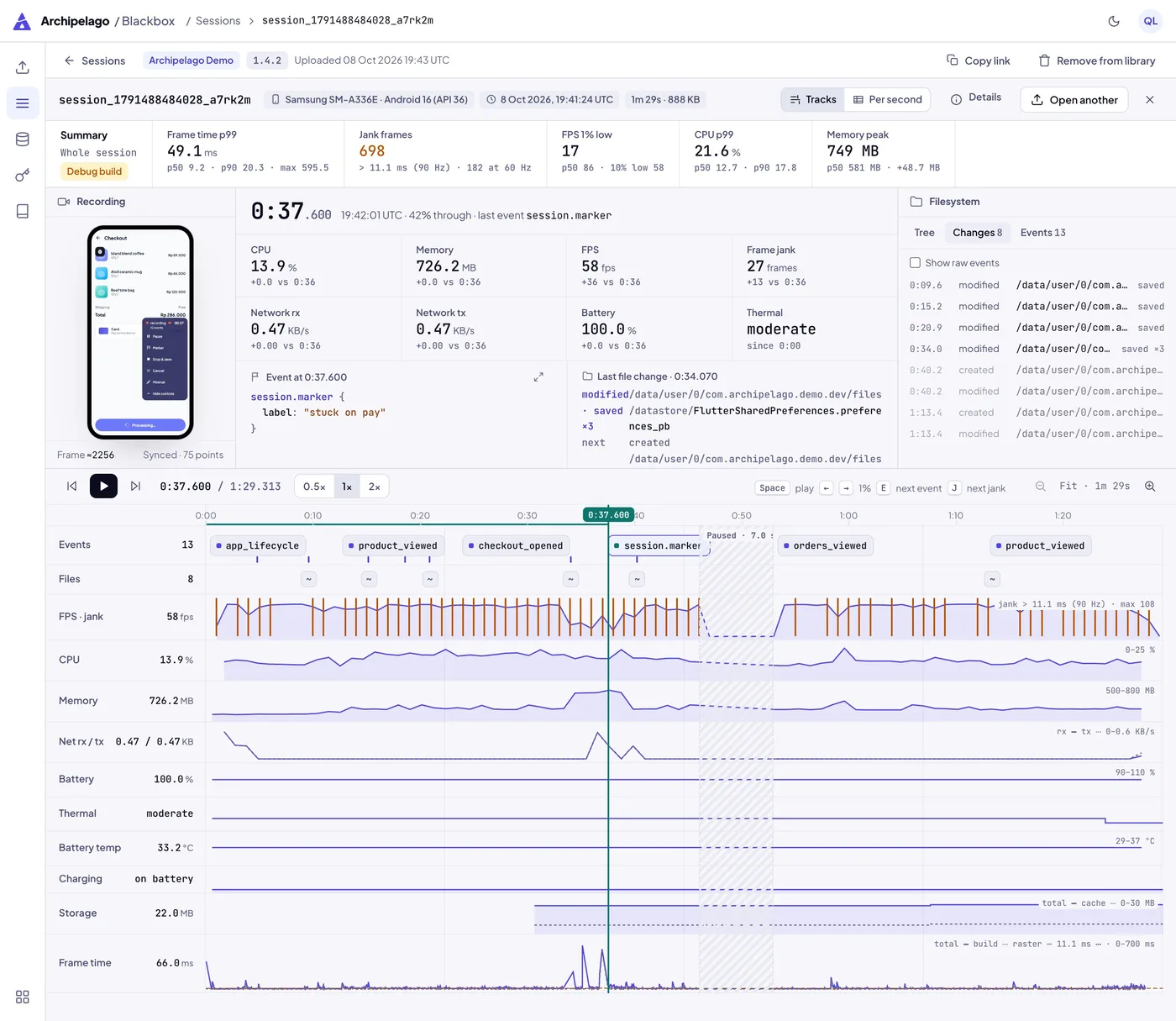
Task: Open the docs book sidebar icon
Action: point(23,211)
